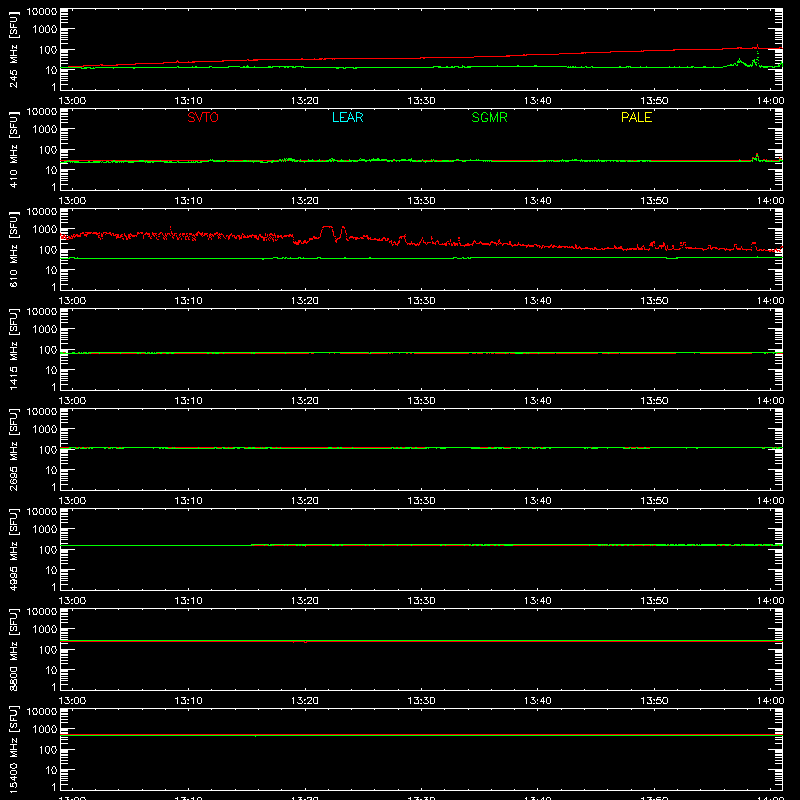The image size is (800, 800).
Task: Click 13:20 time label under 8800 MHz panel
Action: tap(305, 701)
